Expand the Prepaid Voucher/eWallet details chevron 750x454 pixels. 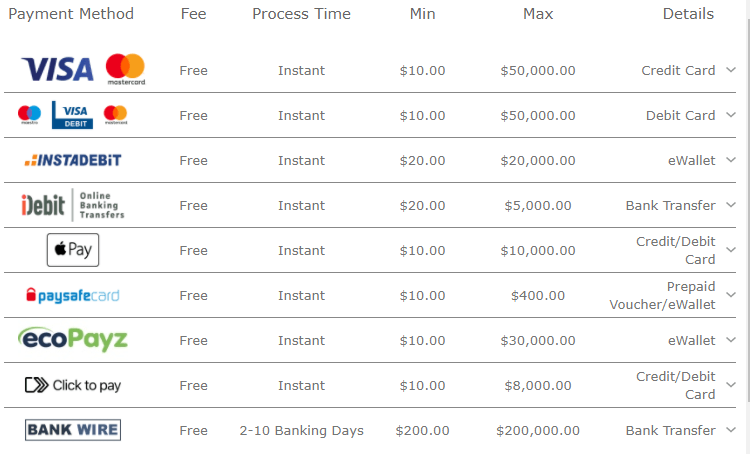(x=730, y=295)
